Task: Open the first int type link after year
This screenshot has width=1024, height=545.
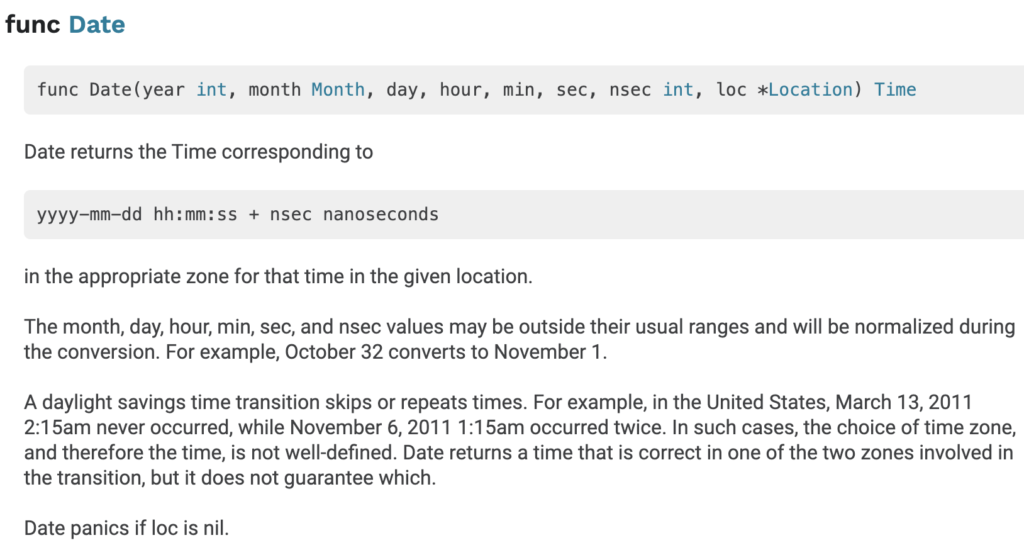Action: (211, 90)
